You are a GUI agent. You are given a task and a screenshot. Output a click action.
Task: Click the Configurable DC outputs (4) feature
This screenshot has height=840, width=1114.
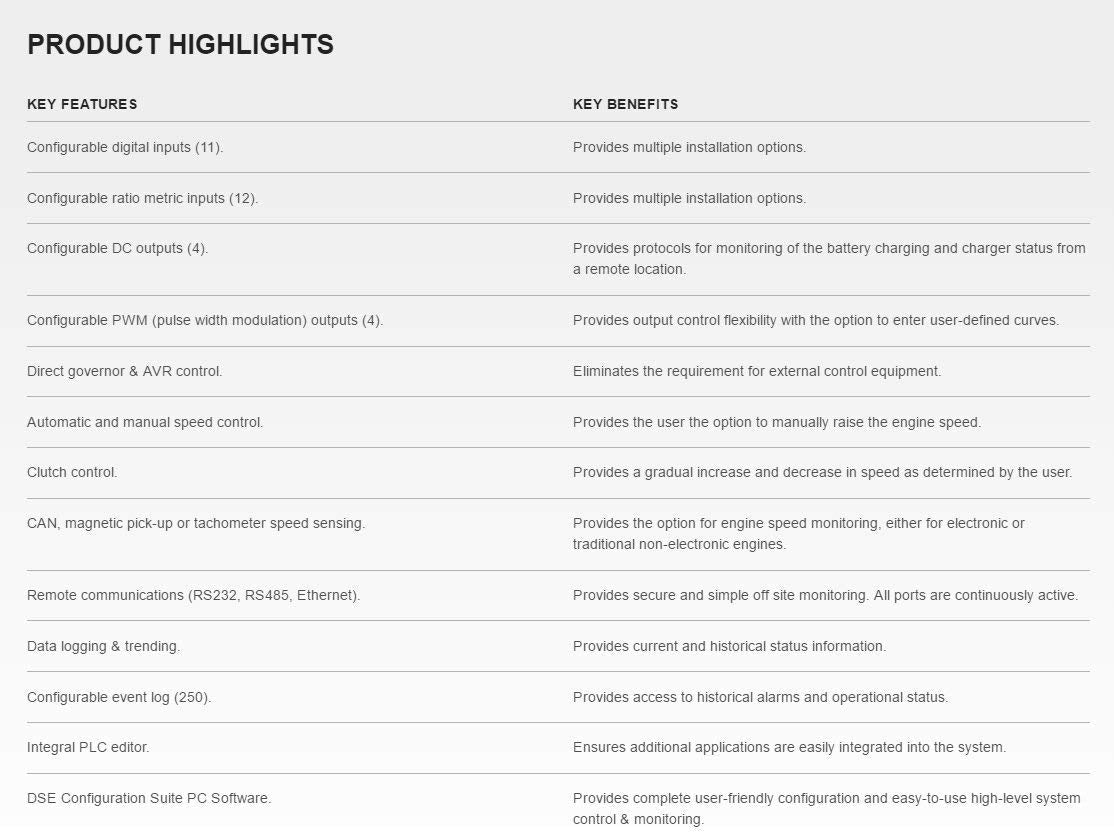(x=117, y=249)
